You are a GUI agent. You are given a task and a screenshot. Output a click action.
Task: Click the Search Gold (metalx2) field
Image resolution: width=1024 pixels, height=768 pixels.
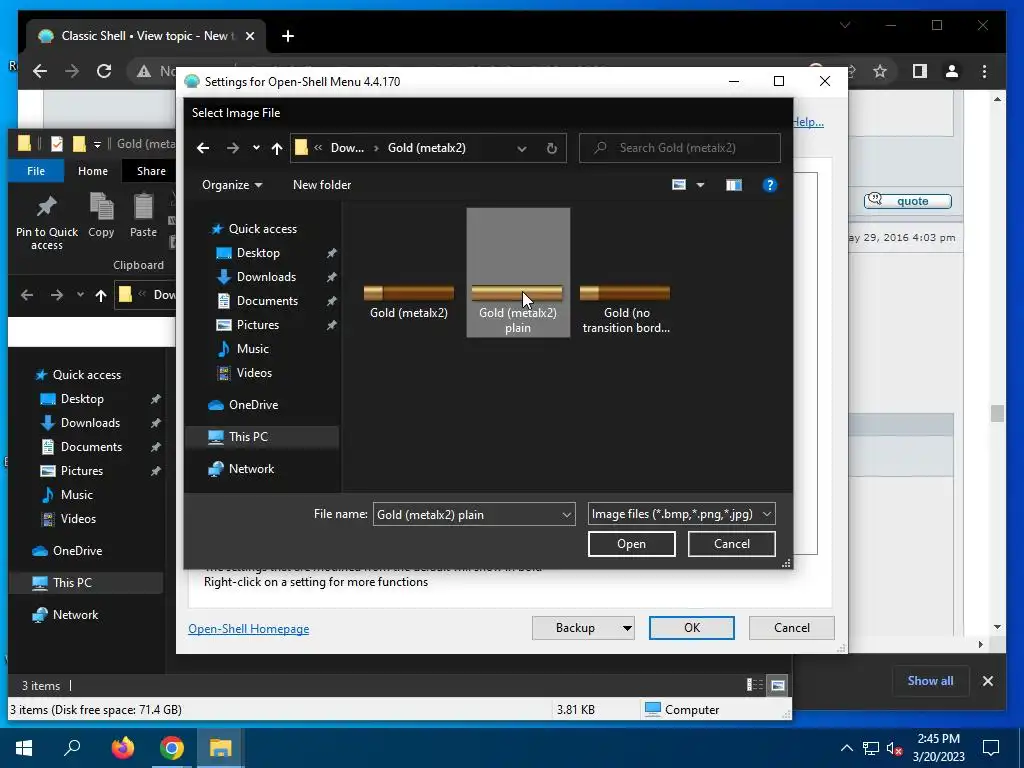(x=680, y=148)
